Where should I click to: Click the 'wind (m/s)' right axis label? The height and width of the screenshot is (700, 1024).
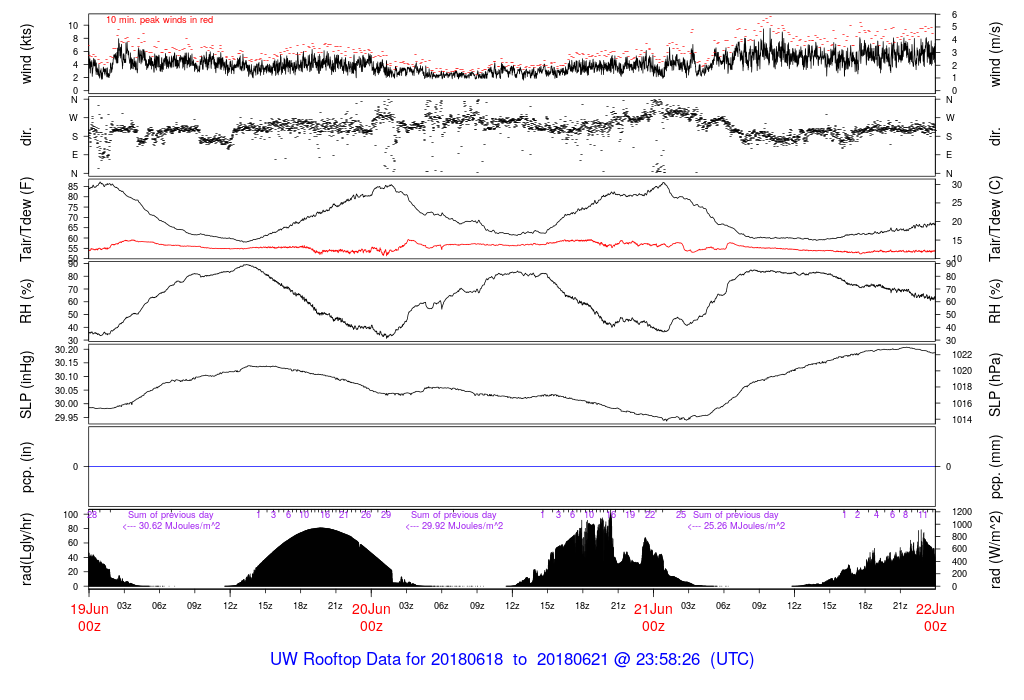click(x=997, y=54)
